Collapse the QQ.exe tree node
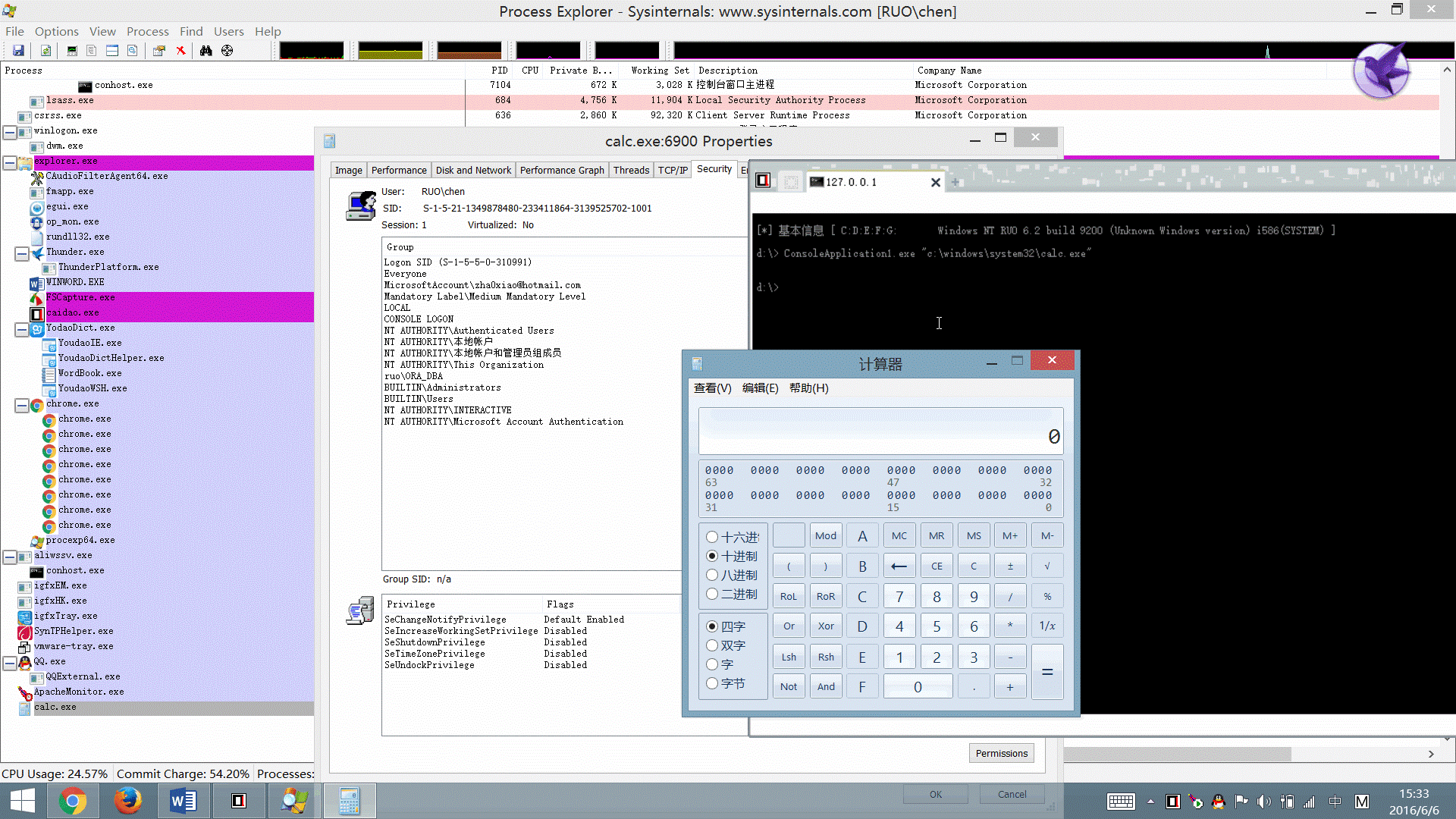The height and width of the screenshot is (819, 1456). (x=10, y=663)
